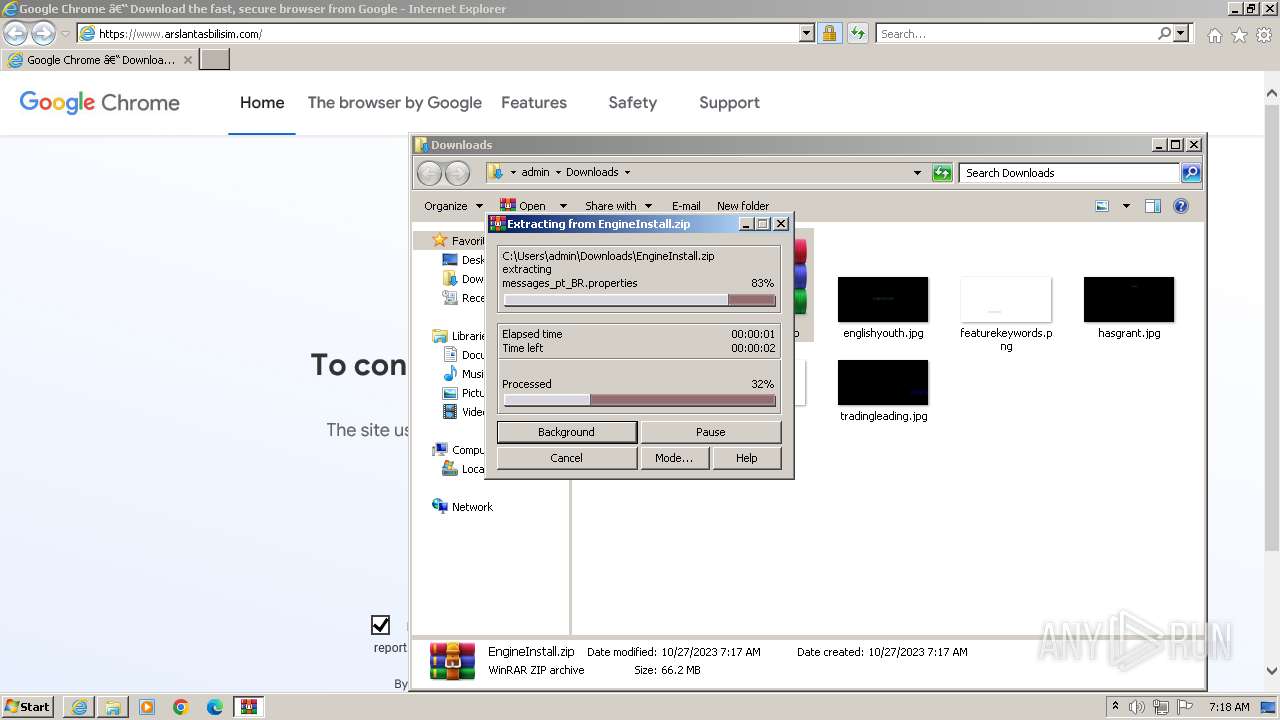Viewport: 1280px width, 720px height.
Task: Click the Explorer Downloads back button
Action: click(429, 173)
